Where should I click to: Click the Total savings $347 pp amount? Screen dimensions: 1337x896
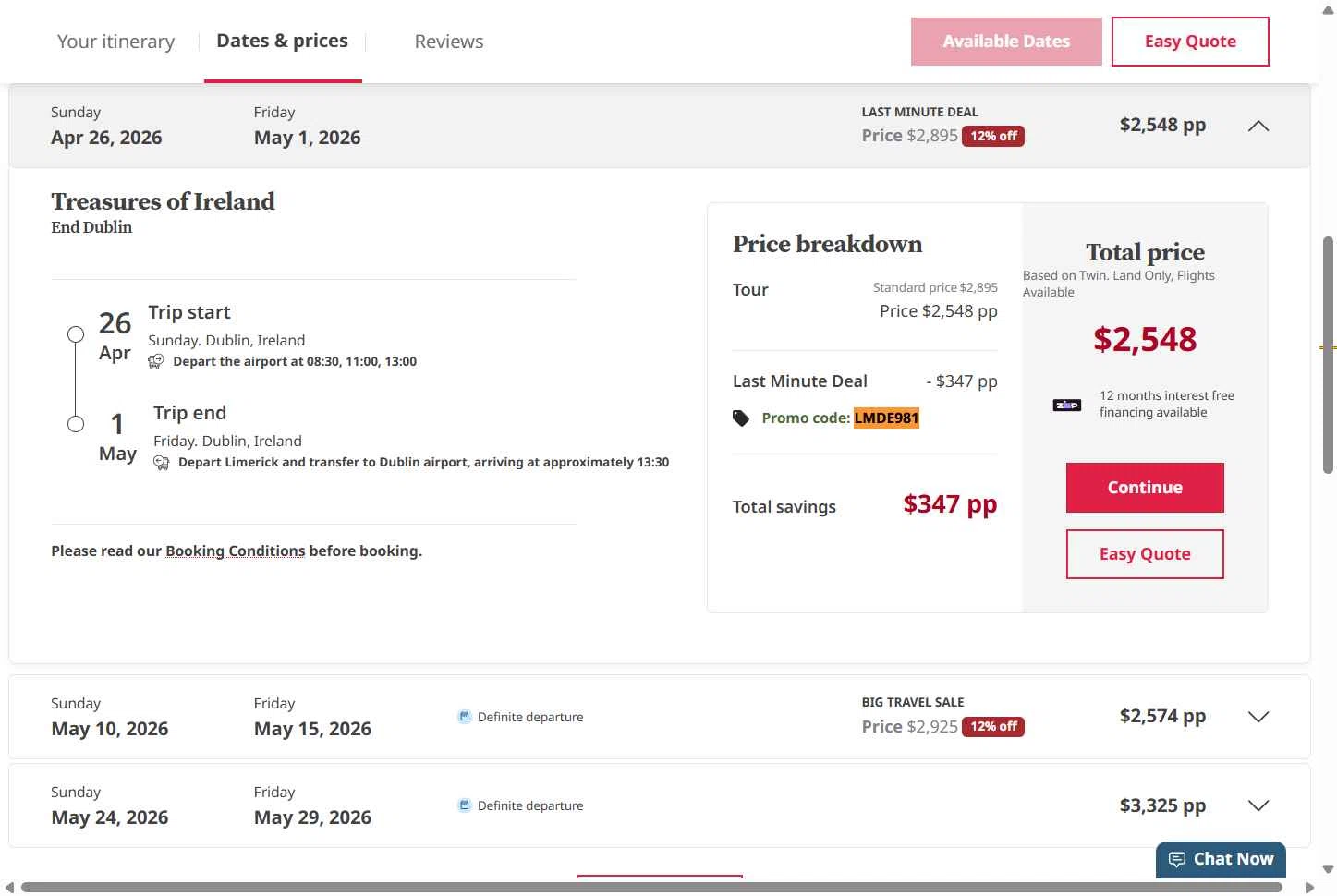click(950, 504)
